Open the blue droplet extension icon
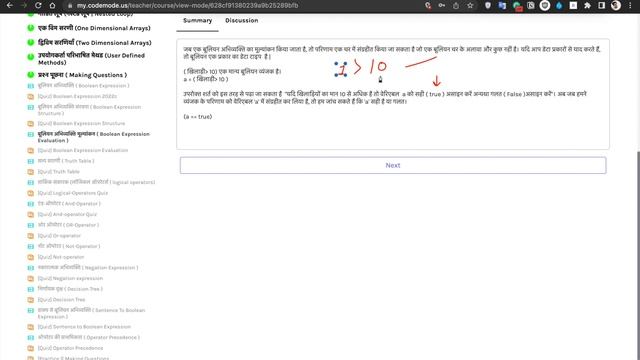 [x=559, y=5]
